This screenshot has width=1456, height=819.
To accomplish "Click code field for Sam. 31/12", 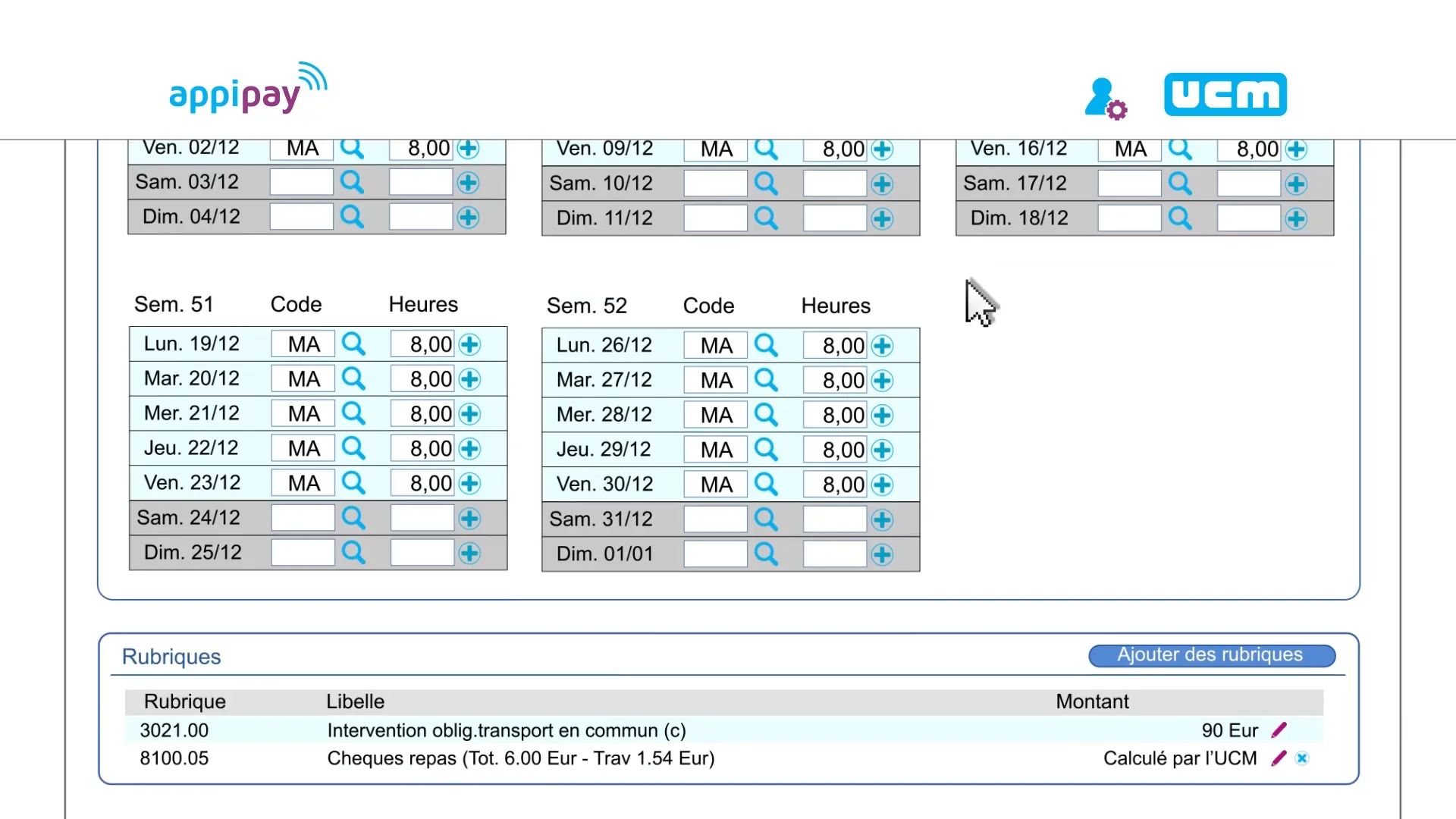I will (715, 519).
